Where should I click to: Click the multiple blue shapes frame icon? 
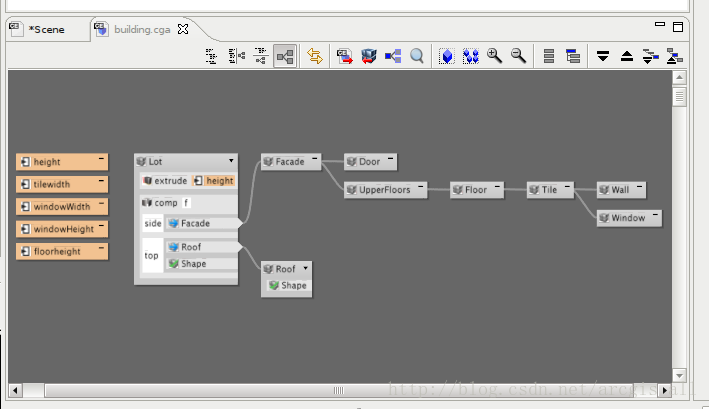471,56
